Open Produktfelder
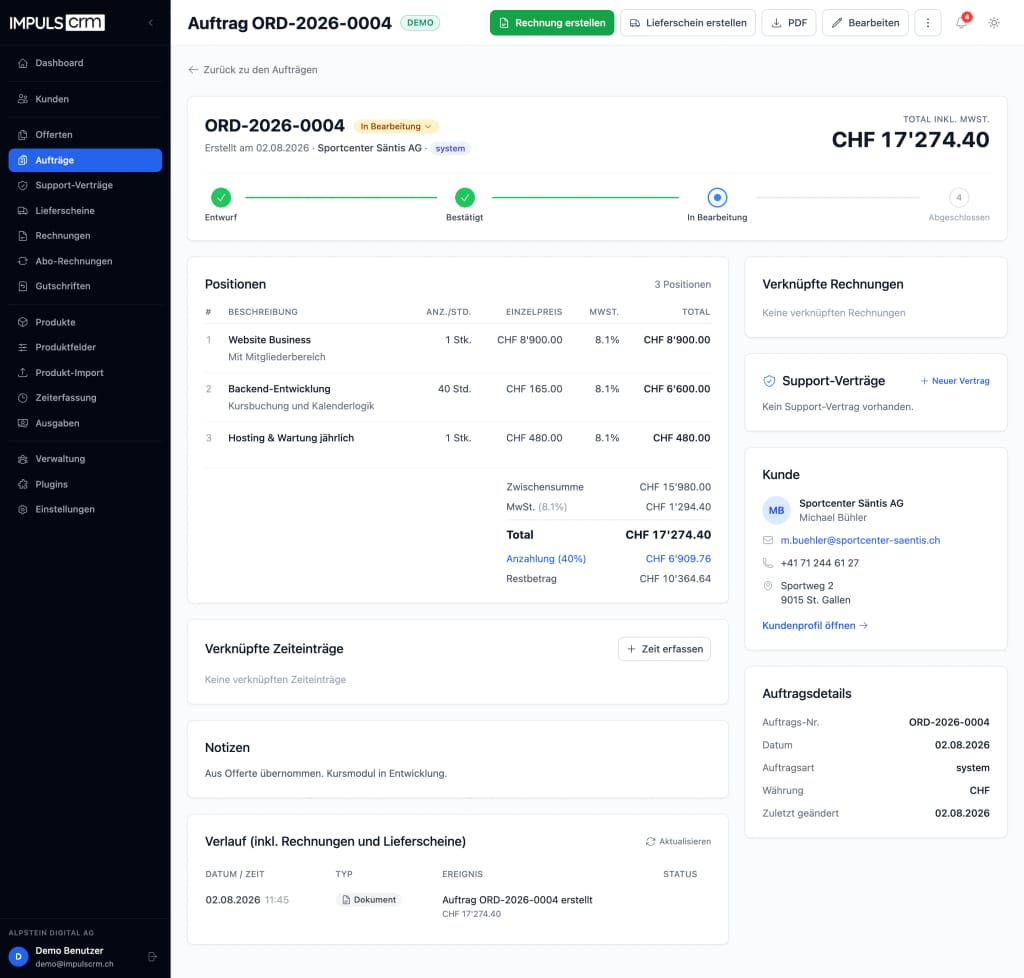Image resolution: width=1024 pixels, height=978 pixels. tap(85, 347)
